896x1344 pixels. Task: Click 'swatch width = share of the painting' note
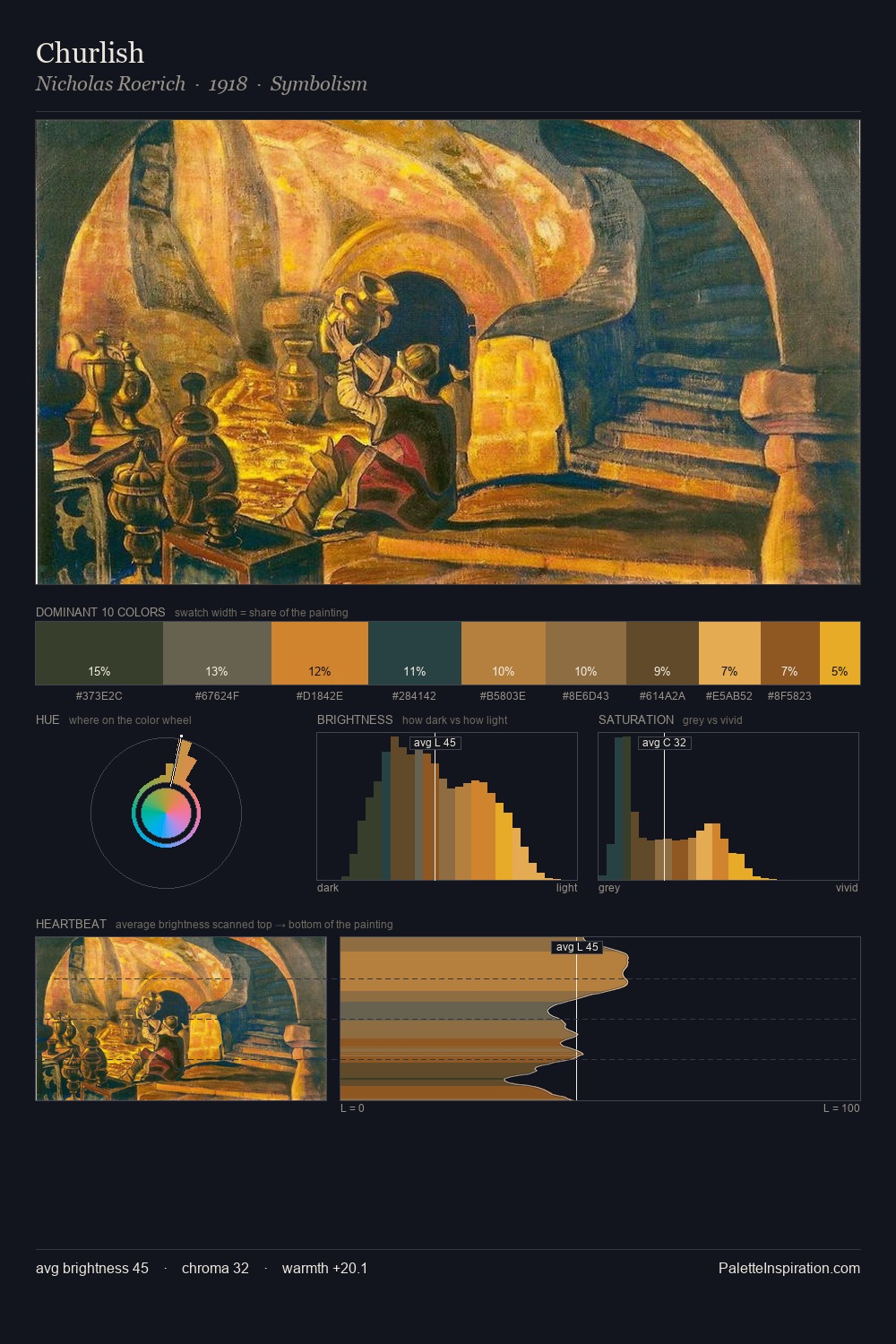(262, 613)
